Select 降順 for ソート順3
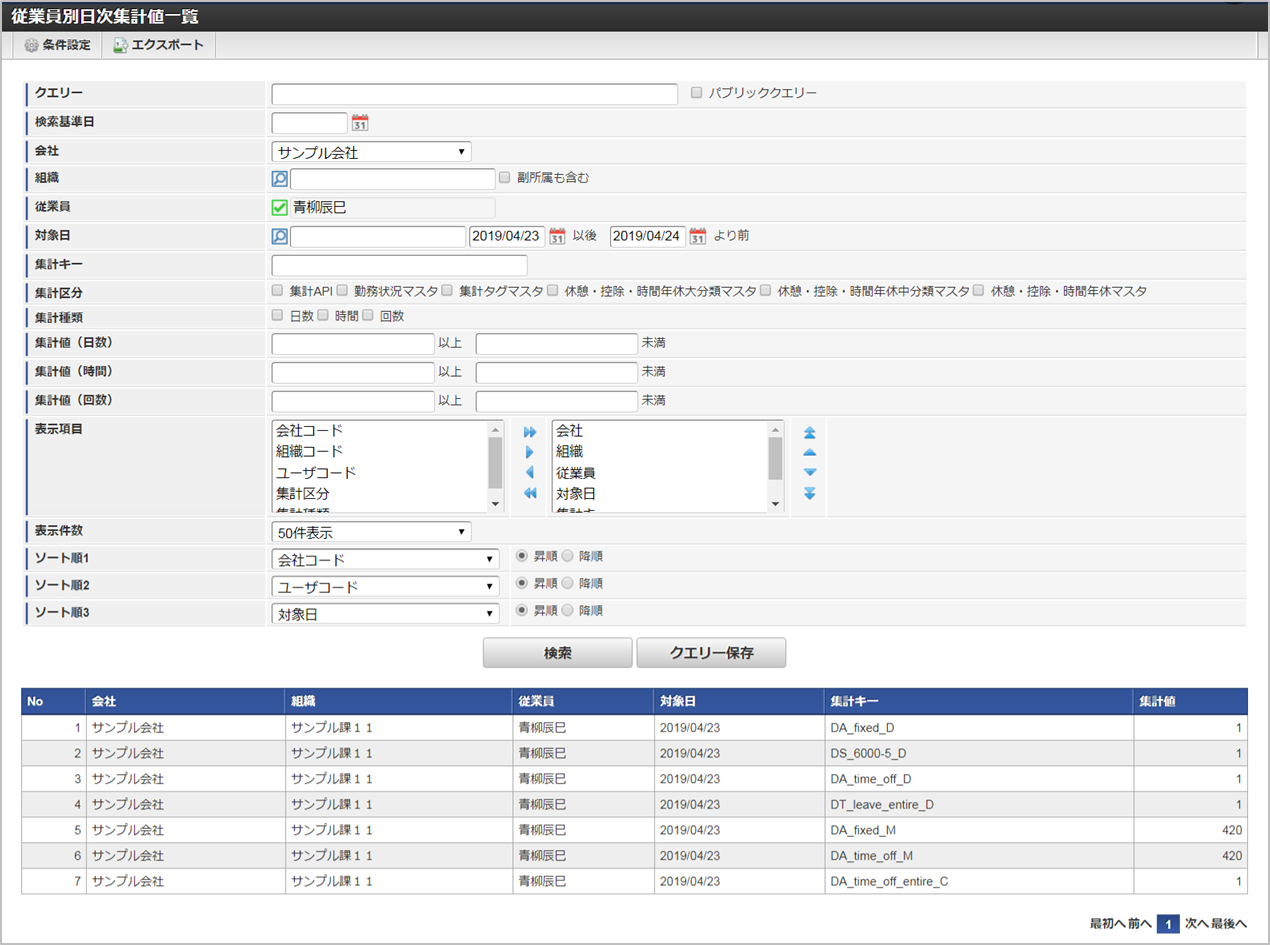The width and height of the screenshot is (1270, 945). (x=566, y=610)
